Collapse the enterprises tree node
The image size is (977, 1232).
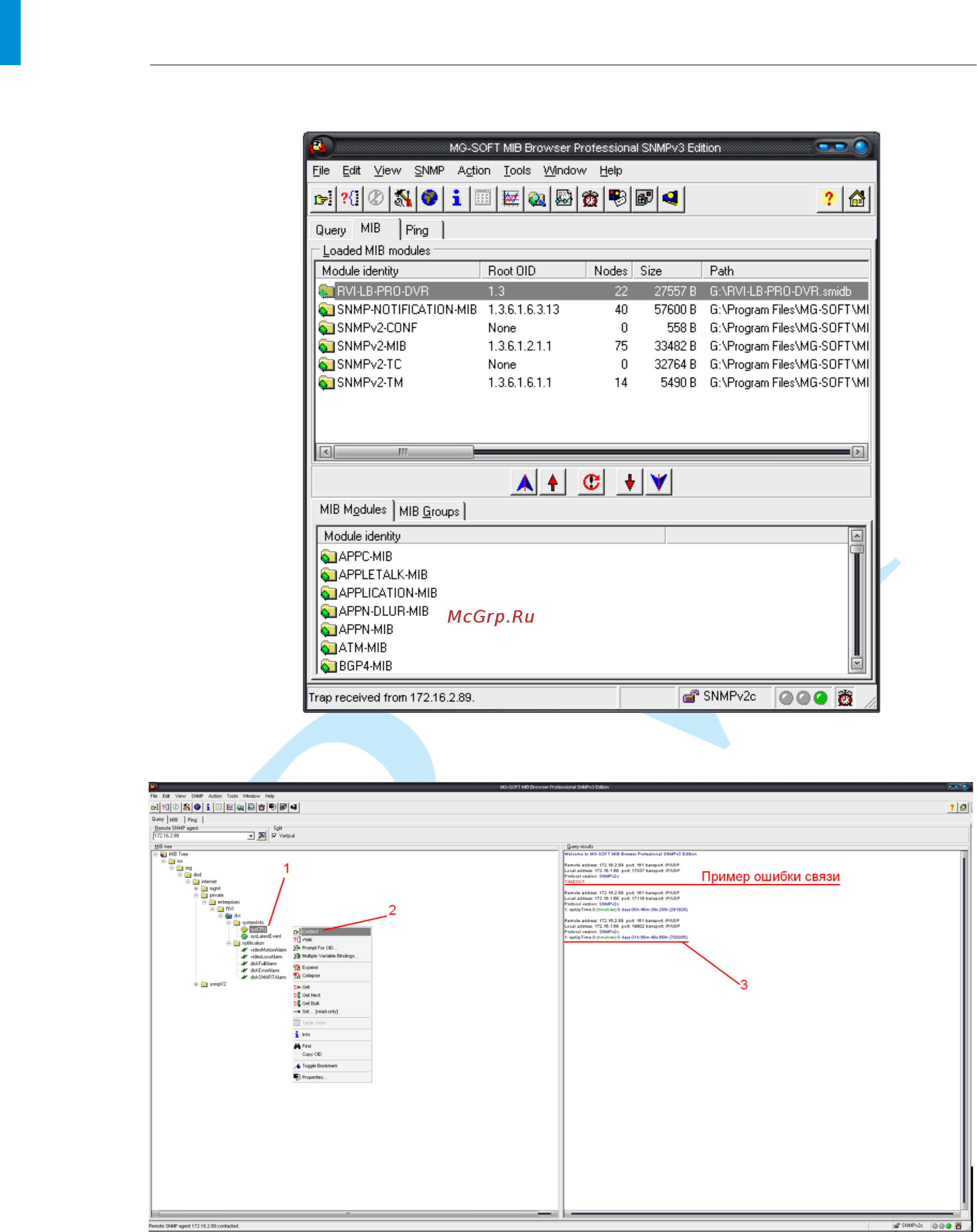(204, 902)
